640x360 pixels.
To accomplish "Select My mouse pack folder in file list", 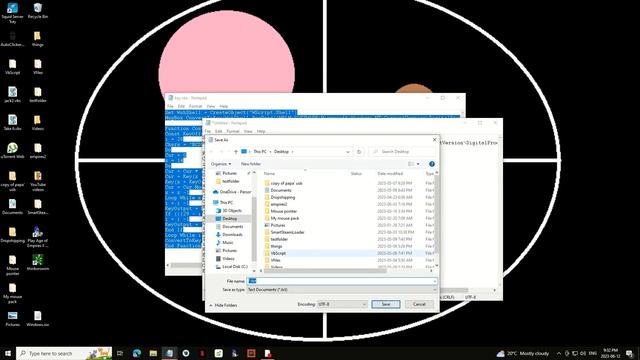I will [282, 218].
